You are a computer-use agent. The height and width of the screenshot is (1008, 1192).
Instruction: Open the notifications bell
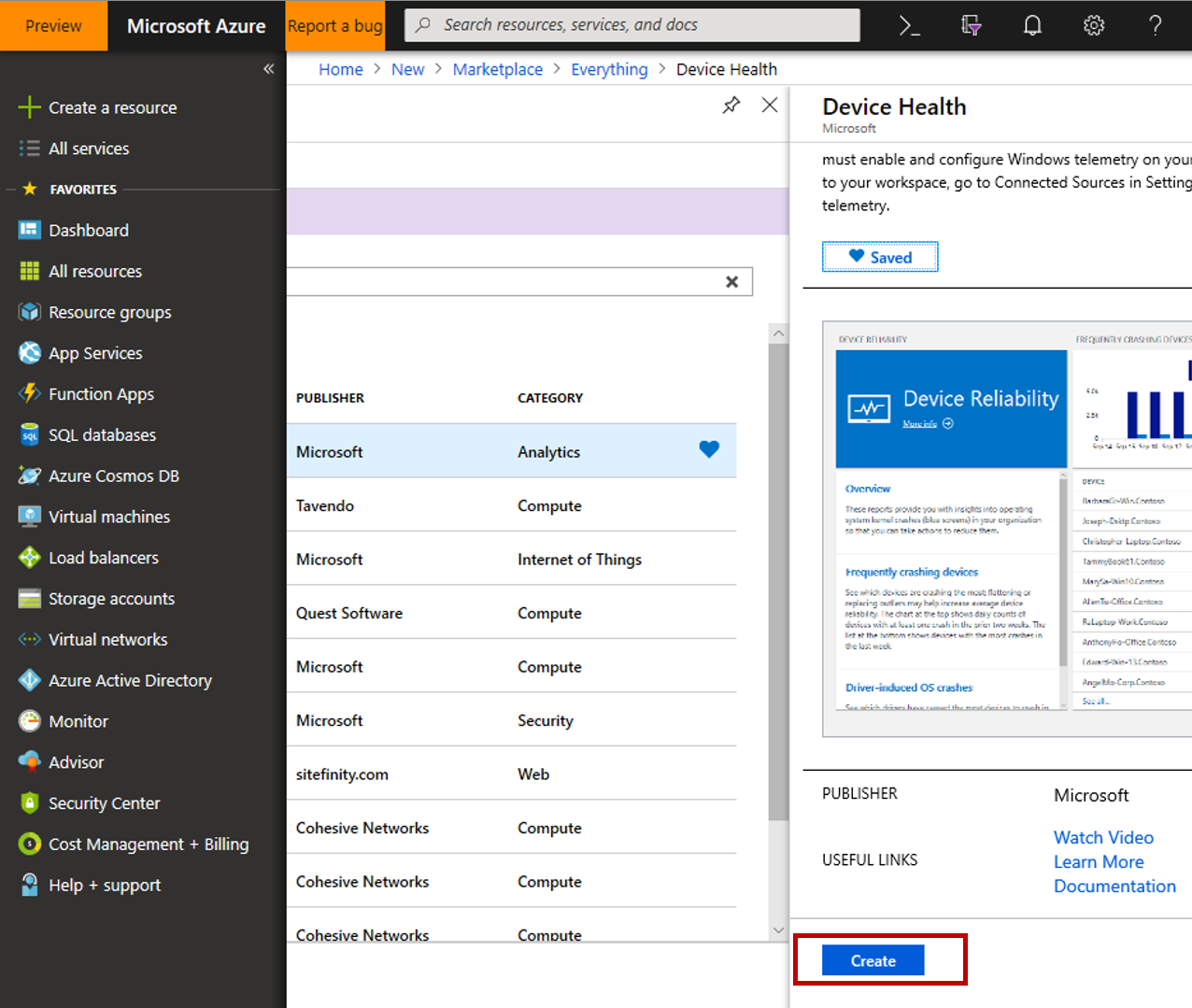tap(1032, 26)
